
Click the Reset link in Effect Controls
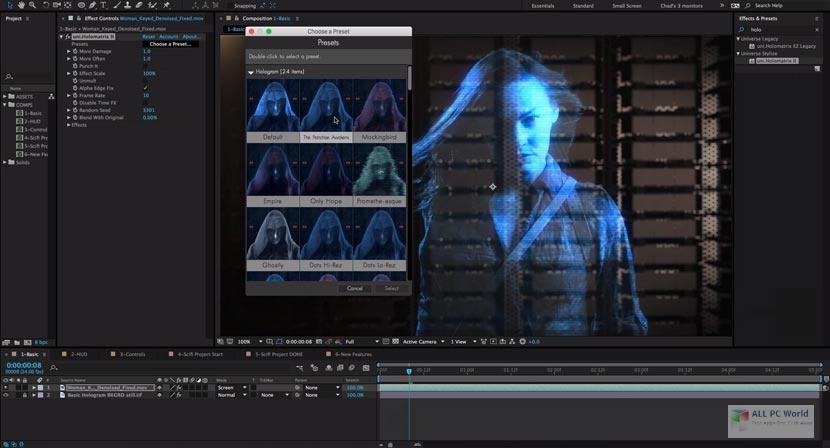pos(149,37)
